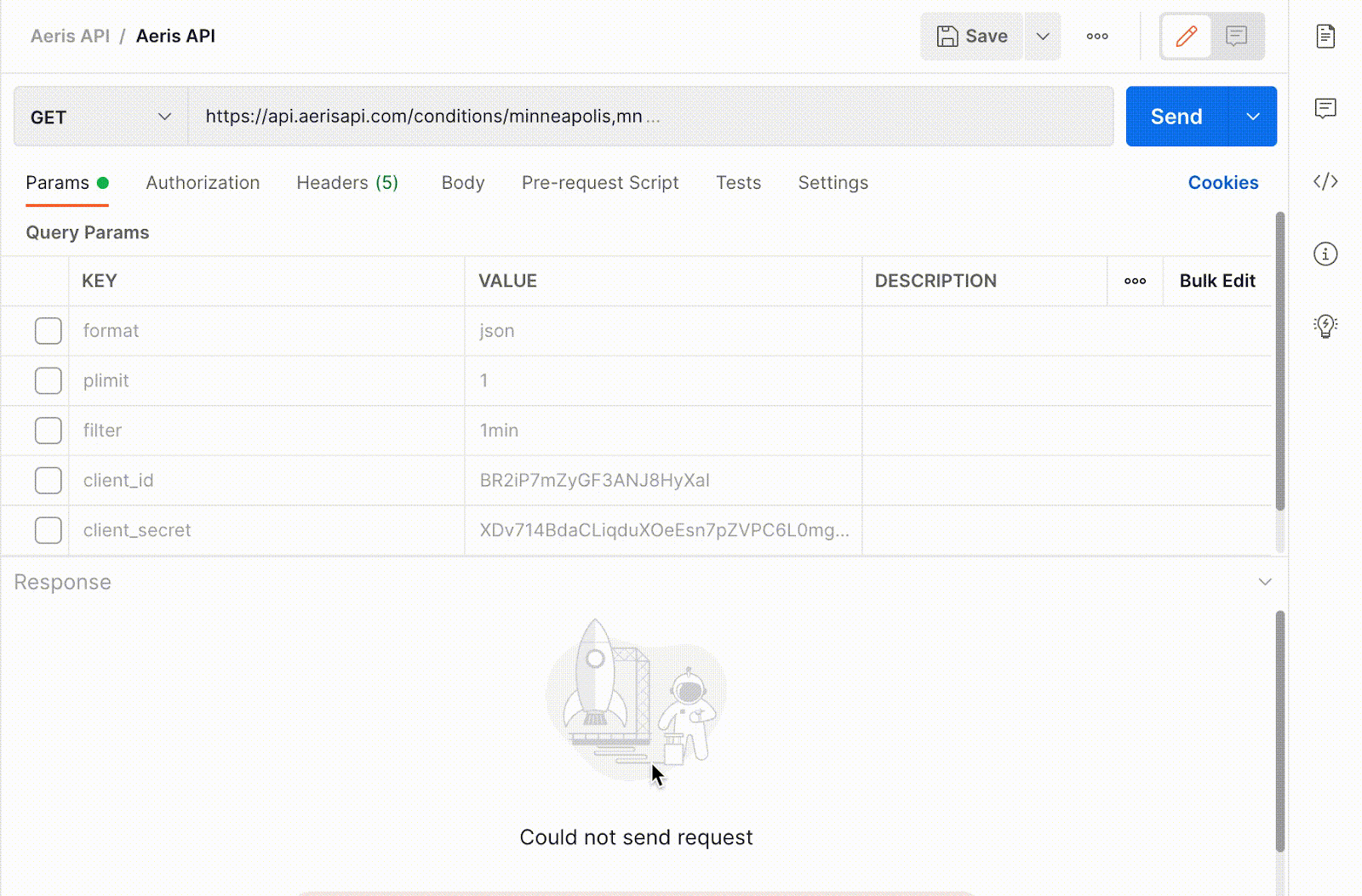Screen dimensions: 1362x896
Task: Switch to edit mode pencil icon
Action: (x=1186, y=37)
